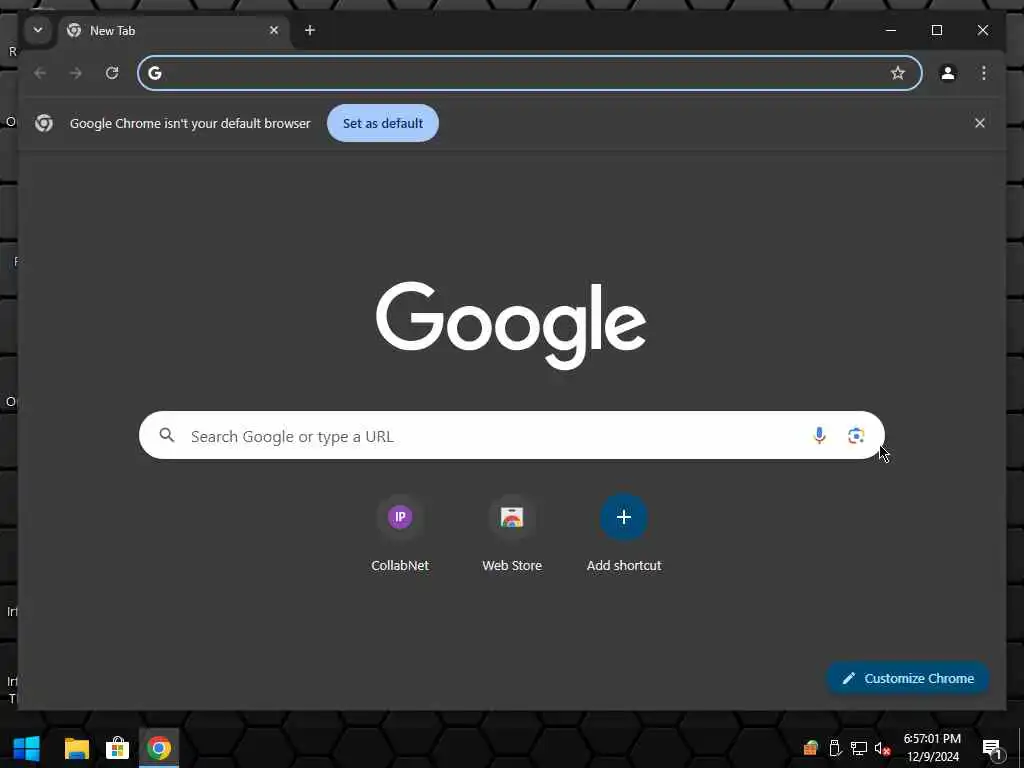The image size is (1024, 768).
Task: Open network status tray icon
Action: coord(859,748)
